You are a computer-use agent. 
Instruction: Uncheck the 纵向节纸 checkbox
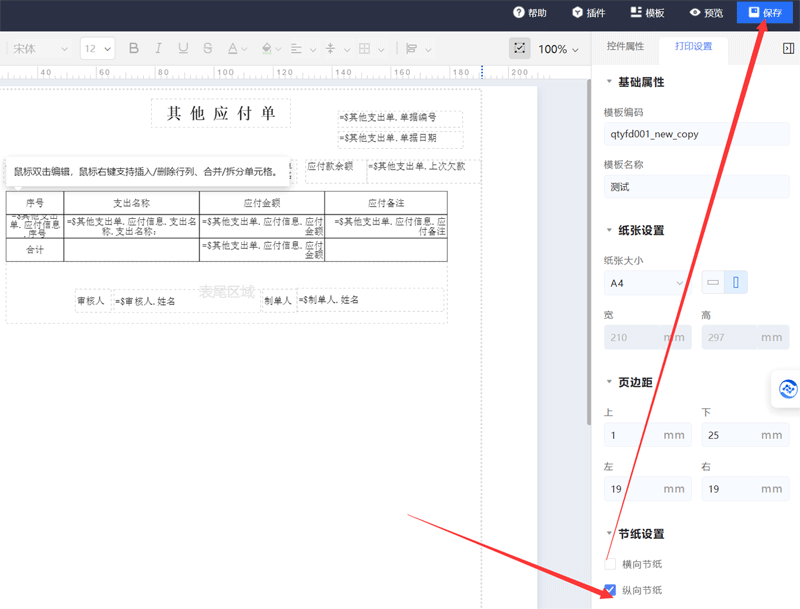point(610,590)
